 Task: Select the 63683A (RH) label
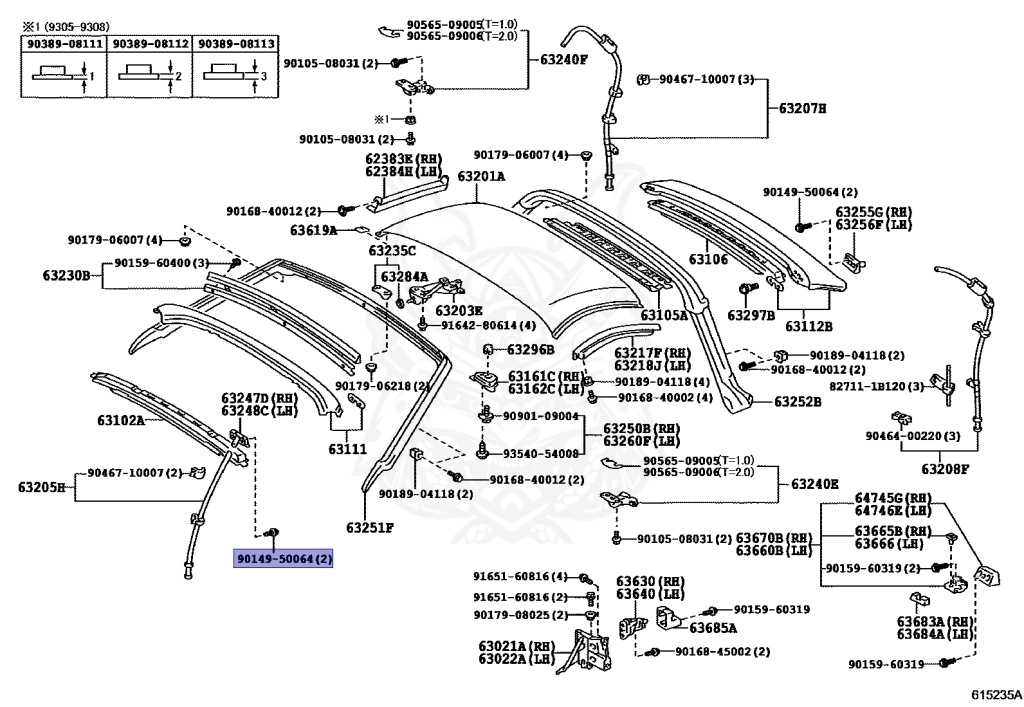pyautogui.click(x=935, y=621)
